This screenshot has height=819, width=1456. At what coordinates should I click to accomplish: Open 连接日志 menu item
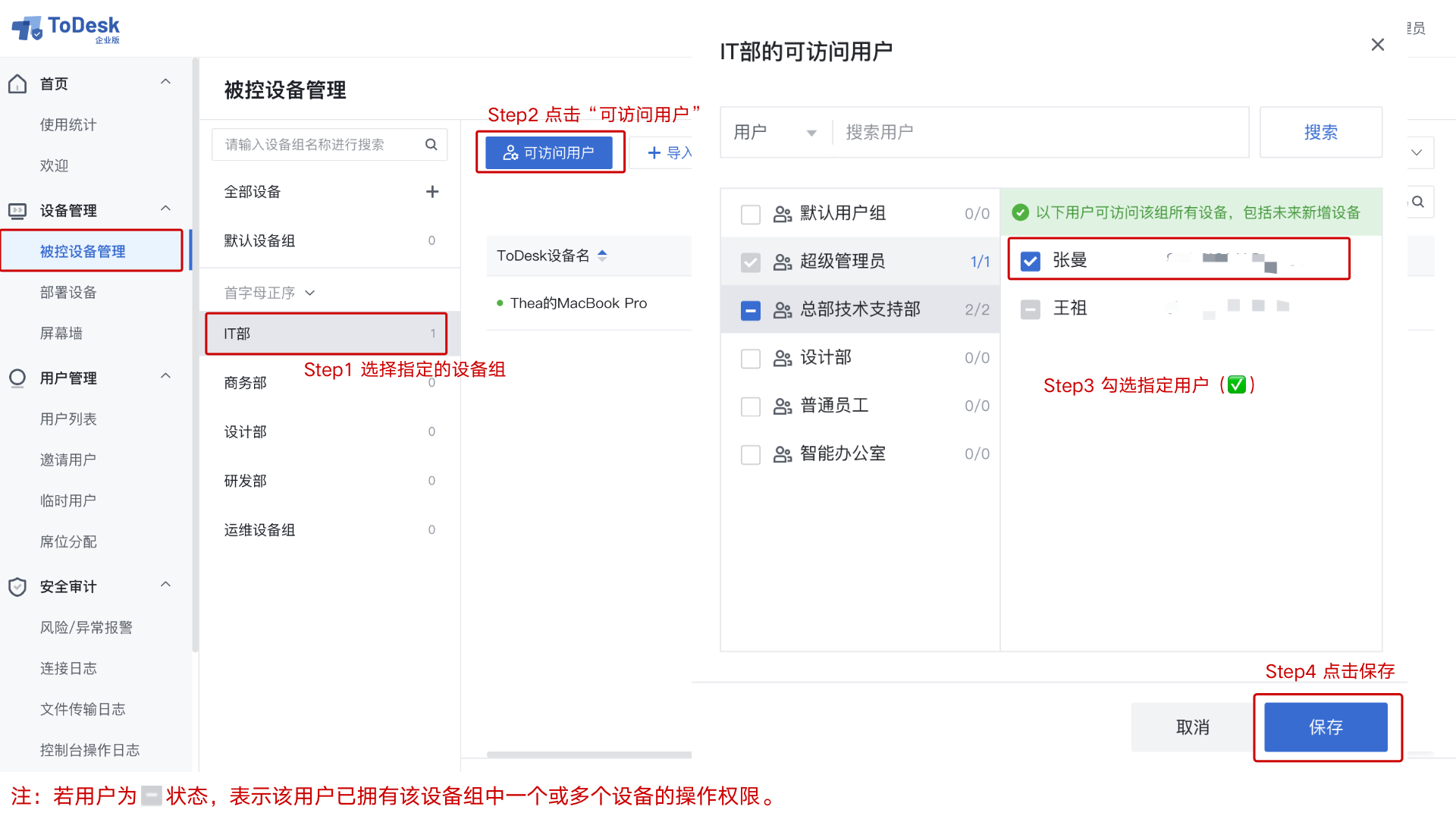68,668
